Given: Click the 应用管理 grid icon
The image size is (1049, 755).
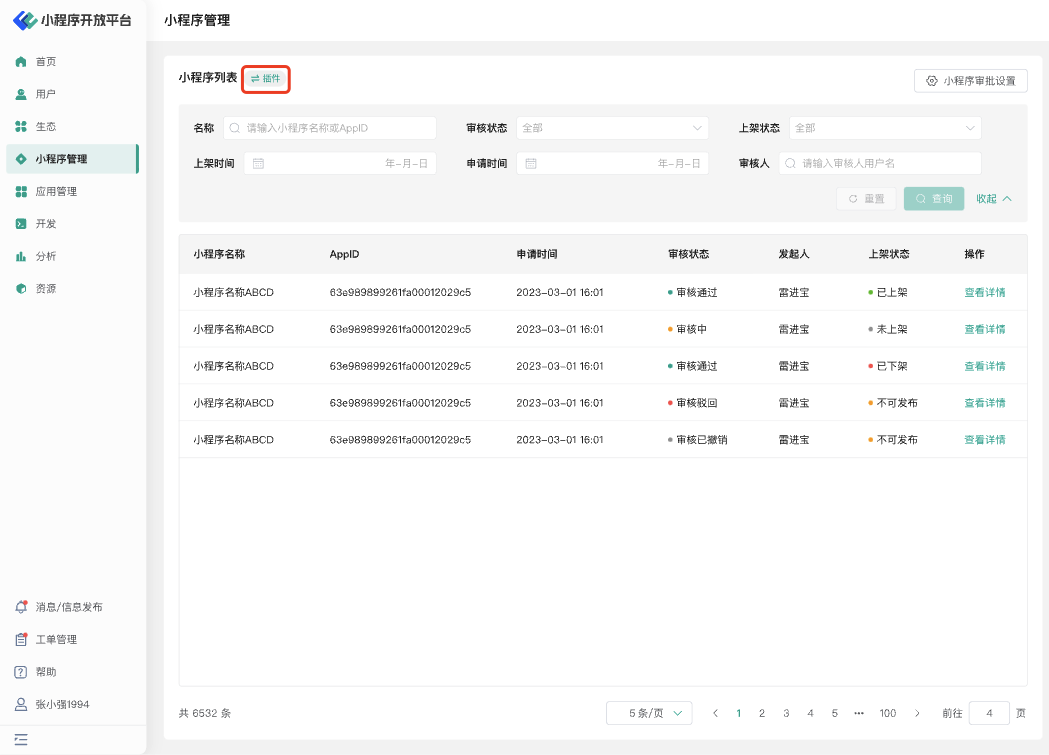Looking at the screenshot, I should click(x=21, y=192).
